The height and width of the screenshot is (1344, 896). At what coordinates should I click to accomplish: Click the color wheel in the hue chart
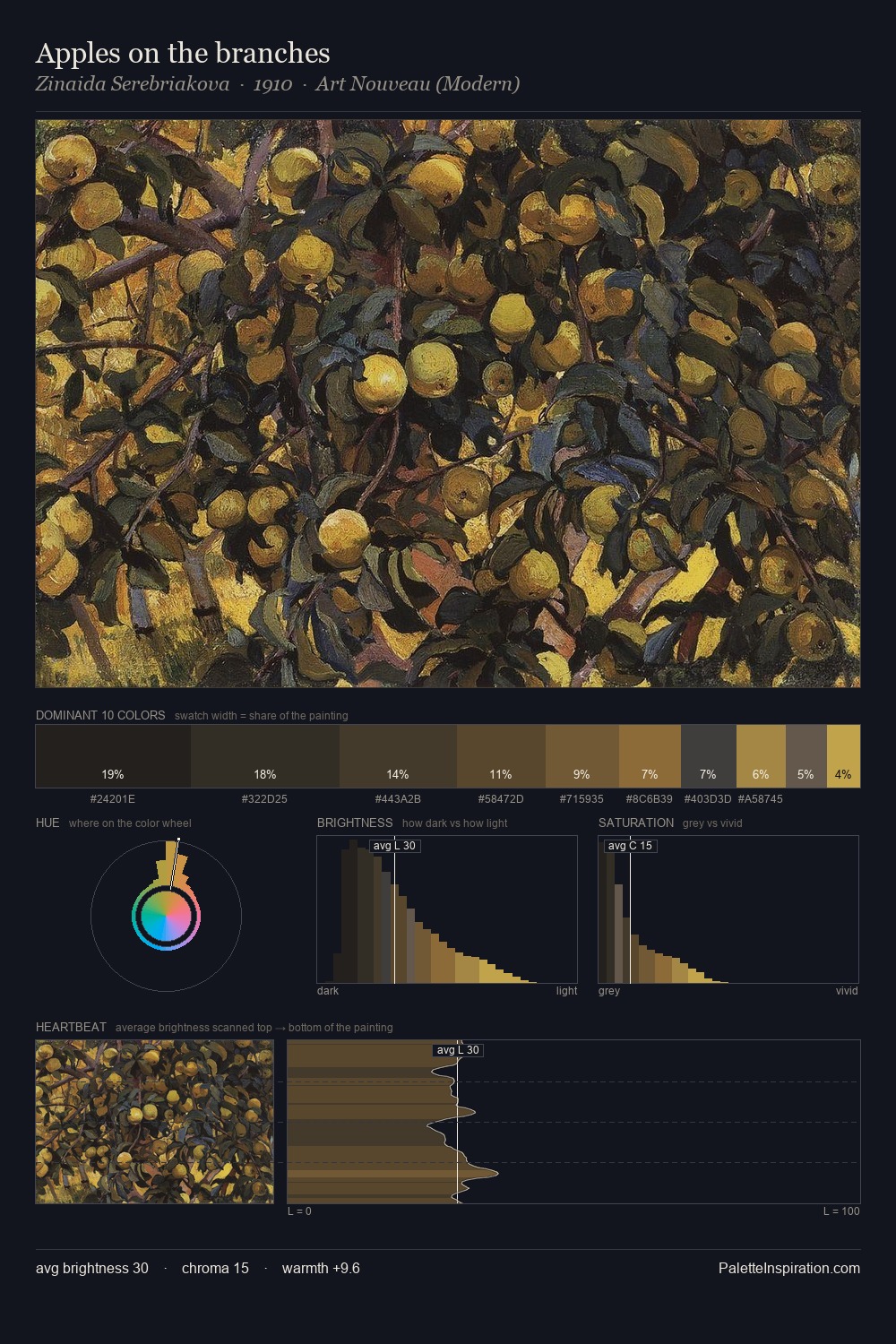[166, 916]
